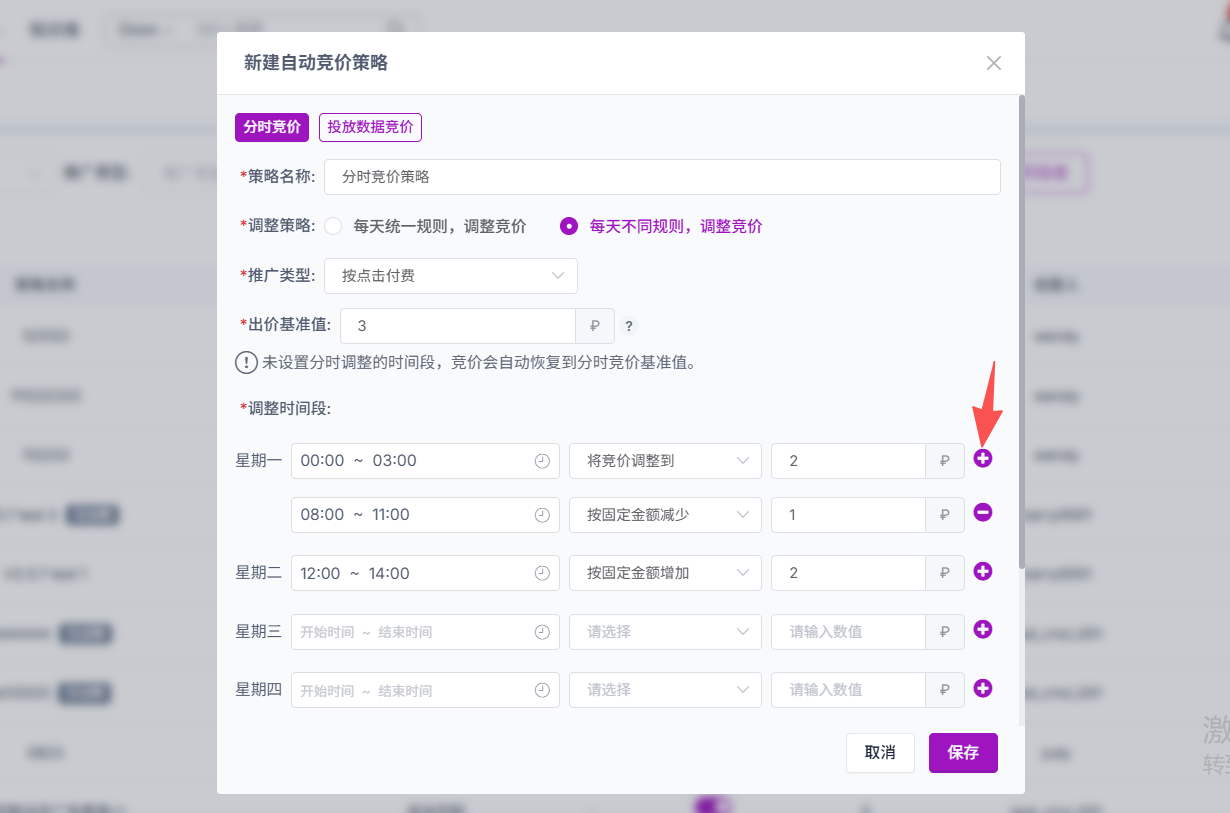
Task: Add a time period for 星期四
Action: (983, 689)
